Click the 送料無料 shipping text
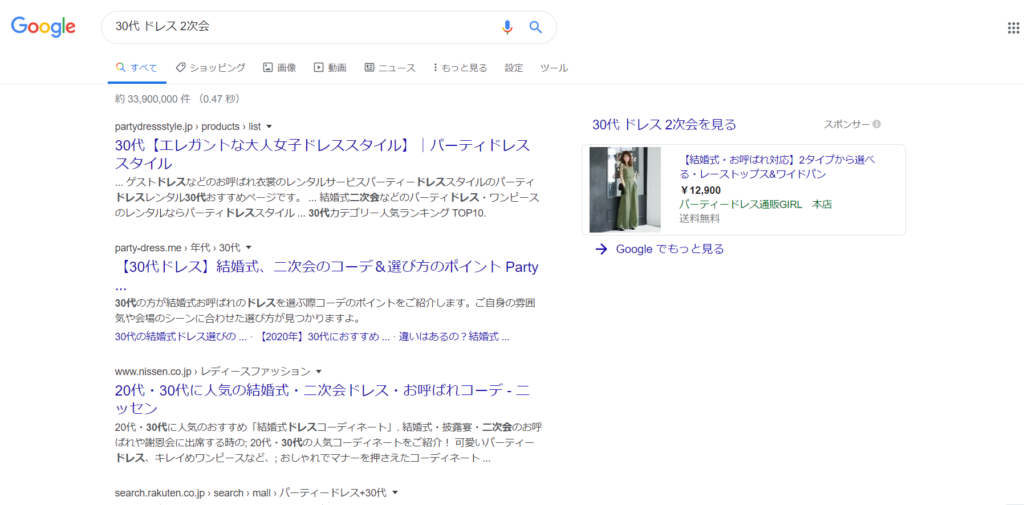The height and width of the screenshot is (505, 1024). click(x=699, y=219)
